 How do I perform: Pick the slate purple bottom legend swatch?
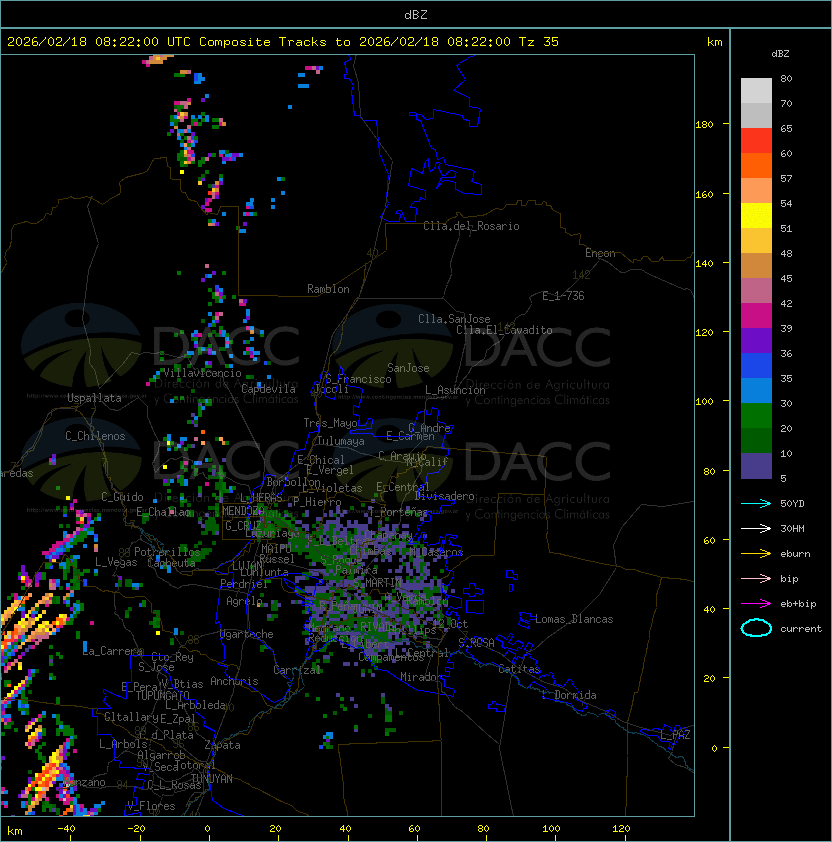[756, 466]
